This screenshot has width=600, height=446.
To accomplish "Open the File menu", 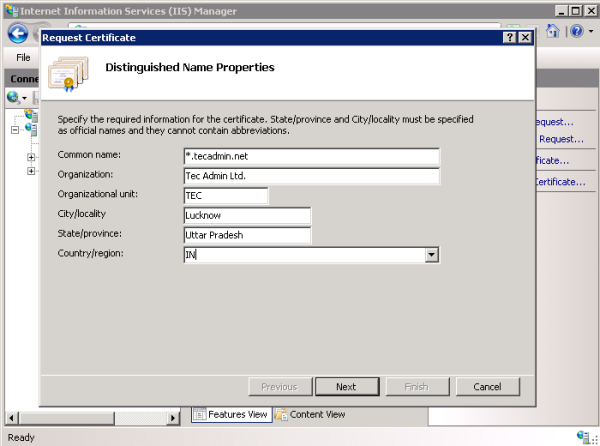I will coord(23,58).
